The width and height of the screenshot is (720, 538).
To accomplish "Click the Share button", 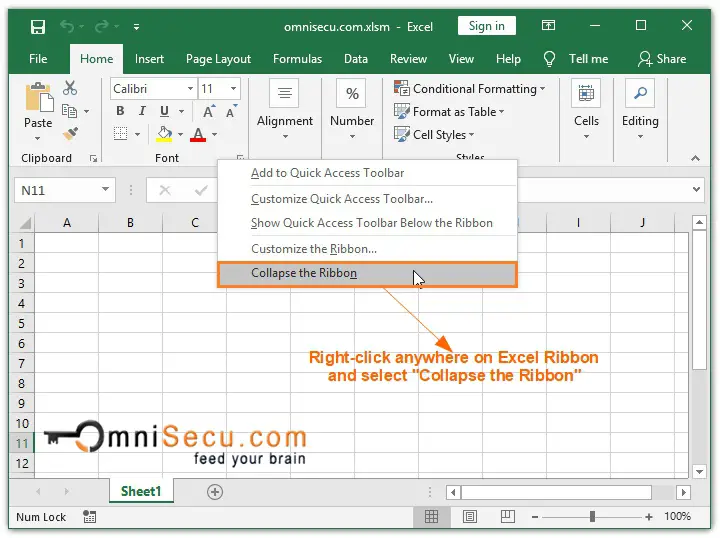I will [x=662, y=59].
